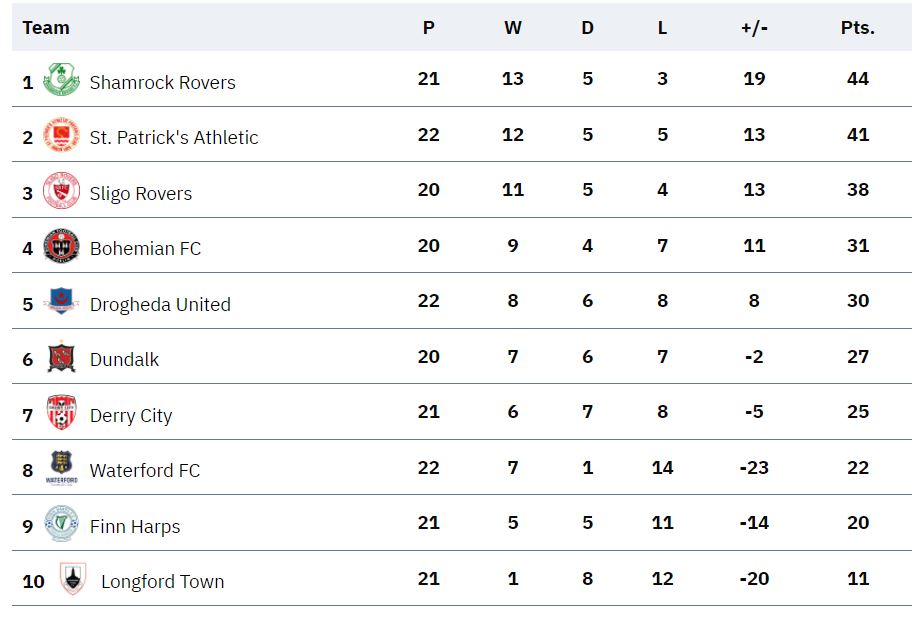Screen dimensions: 919x622
Task: Click the Derry City club crest
Action: [x=62, y=412]
